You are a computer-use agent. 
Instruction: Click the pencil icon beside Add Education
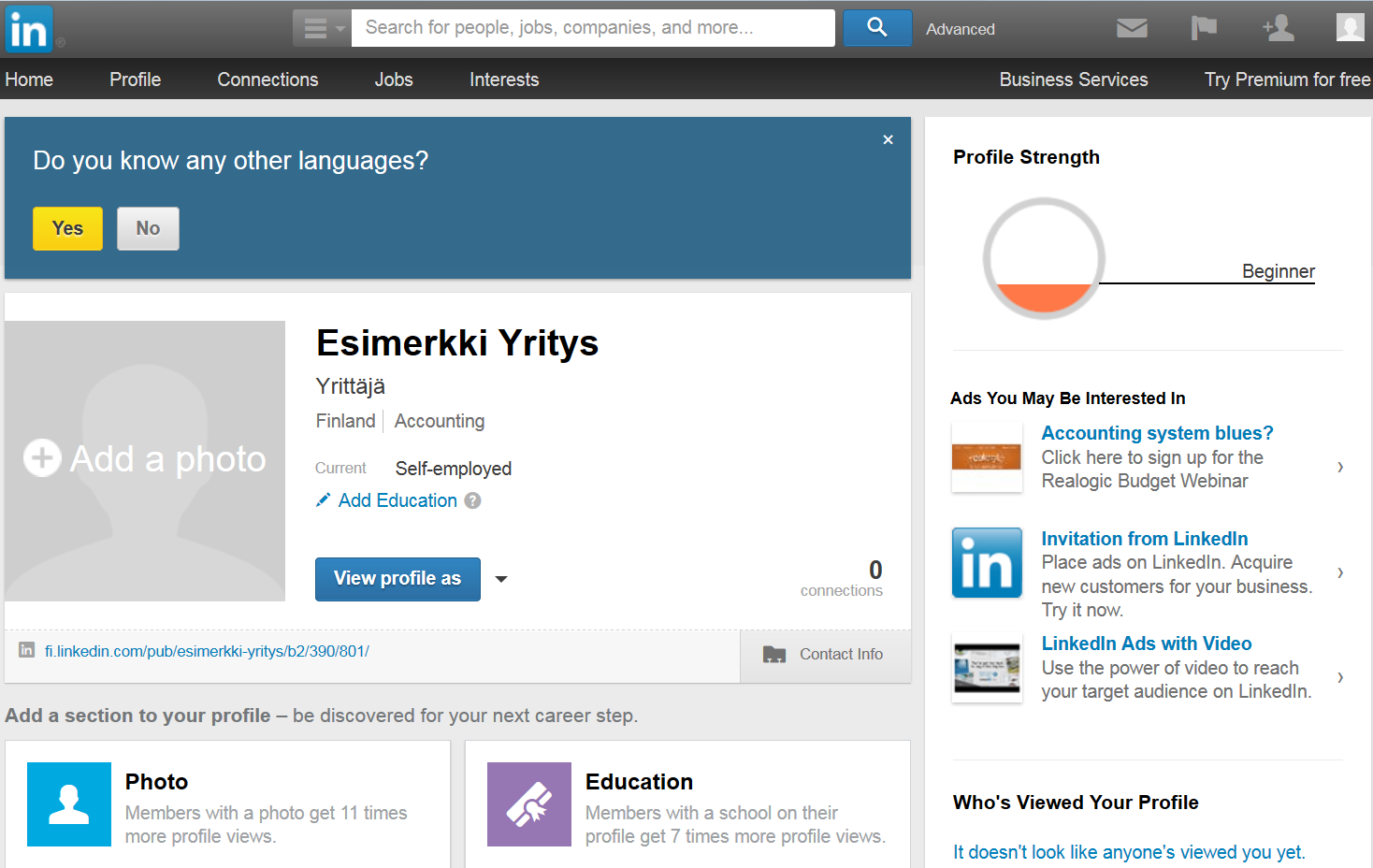point(323,500)
